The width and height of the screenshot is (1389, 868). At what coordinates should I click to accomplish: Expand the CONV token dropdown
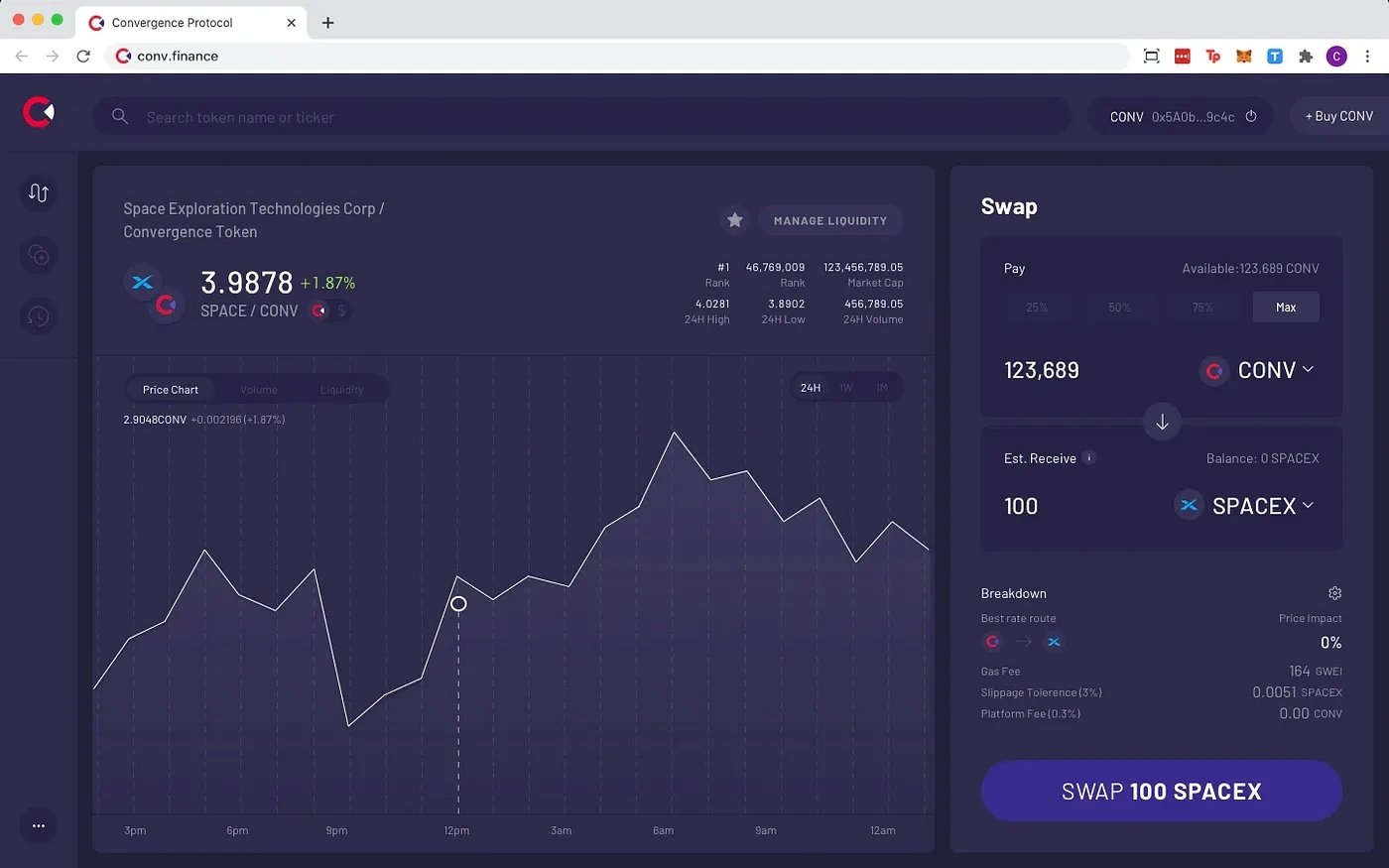point(1308,369)
